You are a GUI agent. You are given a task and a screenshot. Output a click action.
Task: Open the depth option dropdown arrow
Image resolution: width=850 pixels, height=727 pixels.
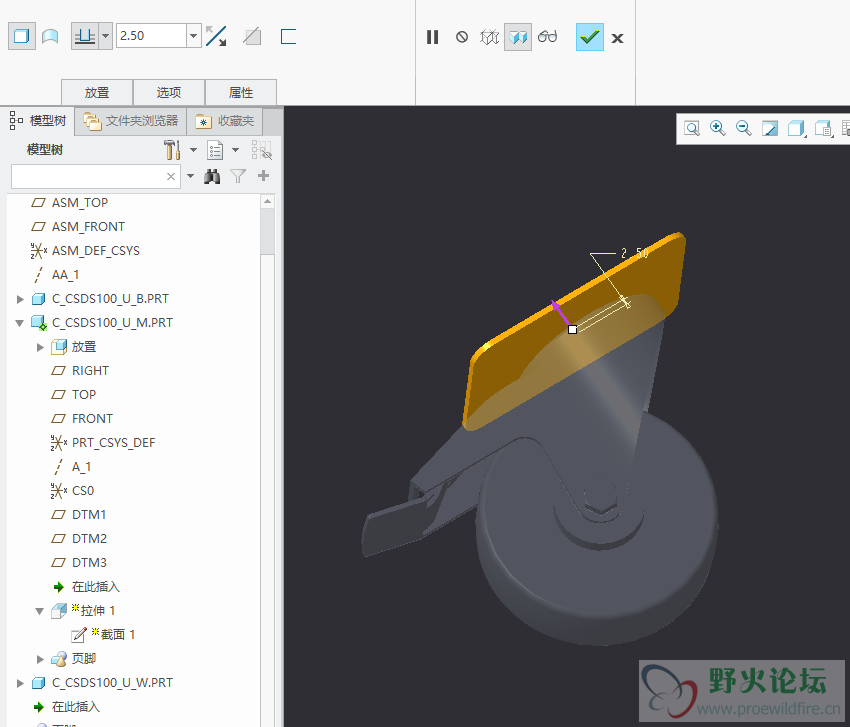pyautogui.click(x=106, y=36)
